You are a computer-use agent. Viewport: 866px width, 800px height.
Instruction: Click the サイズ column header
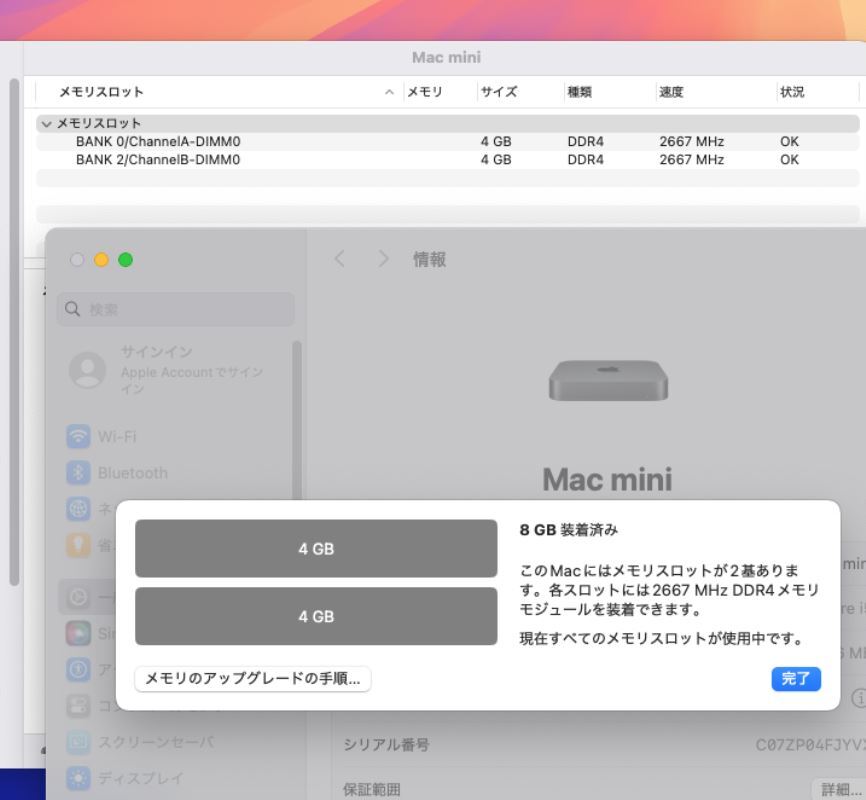499,92
